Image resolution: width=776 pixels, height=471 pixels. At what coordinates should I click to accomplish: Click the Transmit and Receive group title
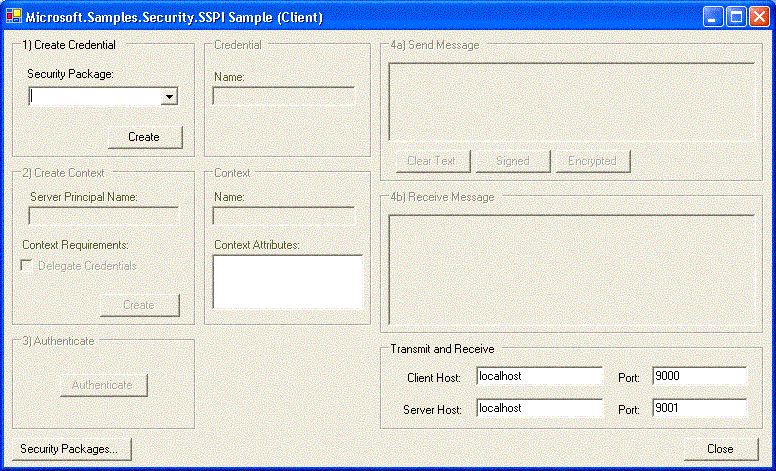coord(442,349)
